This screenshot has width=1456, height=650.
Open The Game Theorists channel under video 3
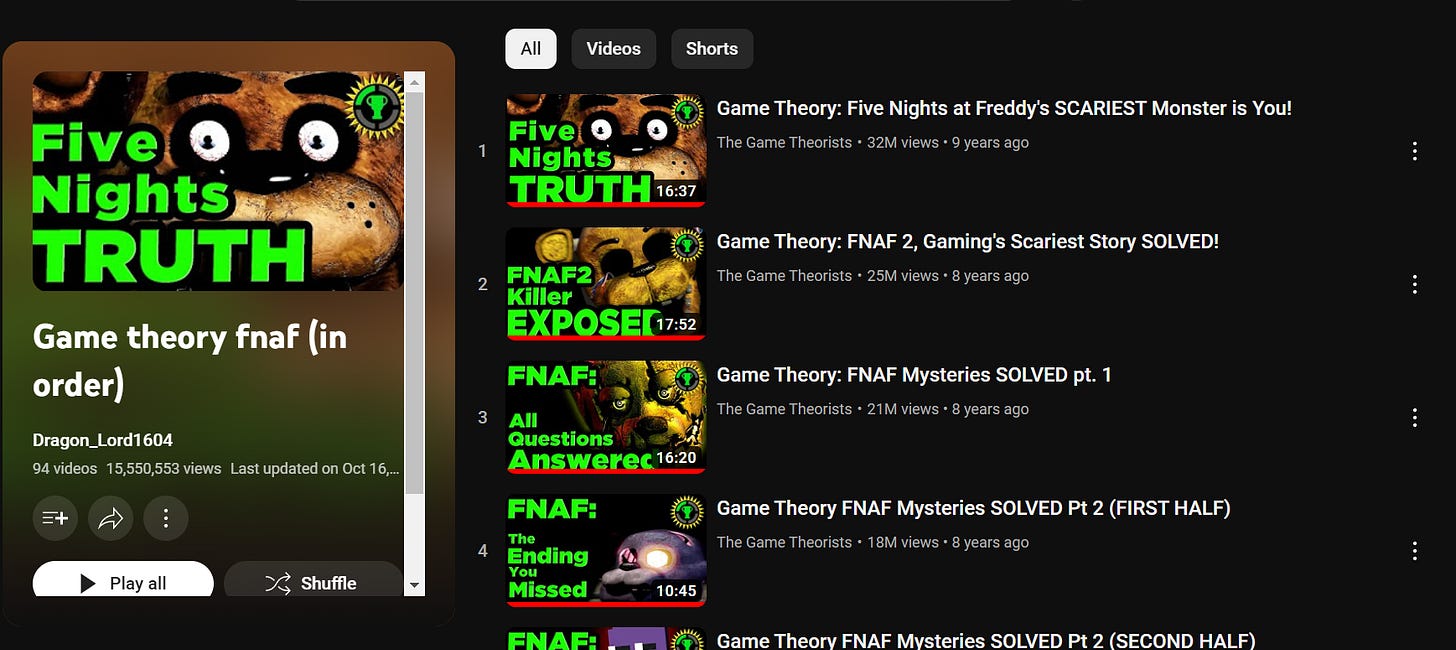(x=784, y=408)
